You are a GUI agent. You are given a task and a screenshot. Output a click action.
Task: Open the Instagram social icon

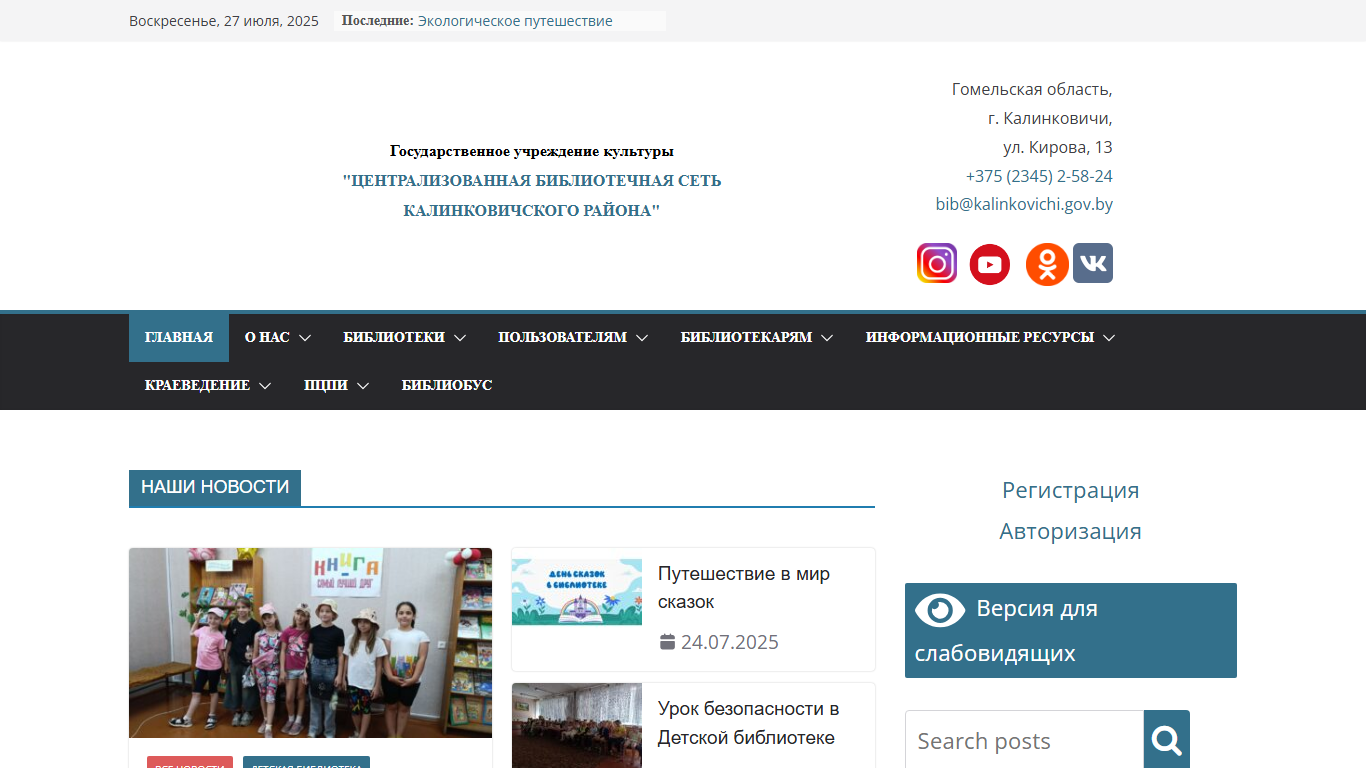coord(937,264)
